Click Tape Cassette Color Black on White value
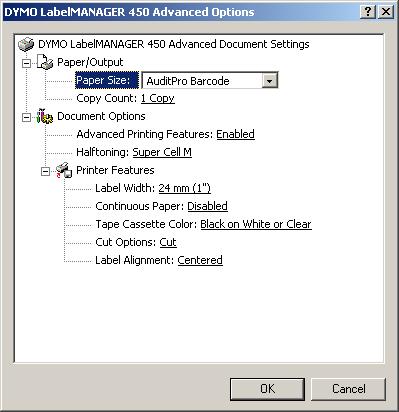Viewport: 399px width, 412px height. click(x=256, y=224)
